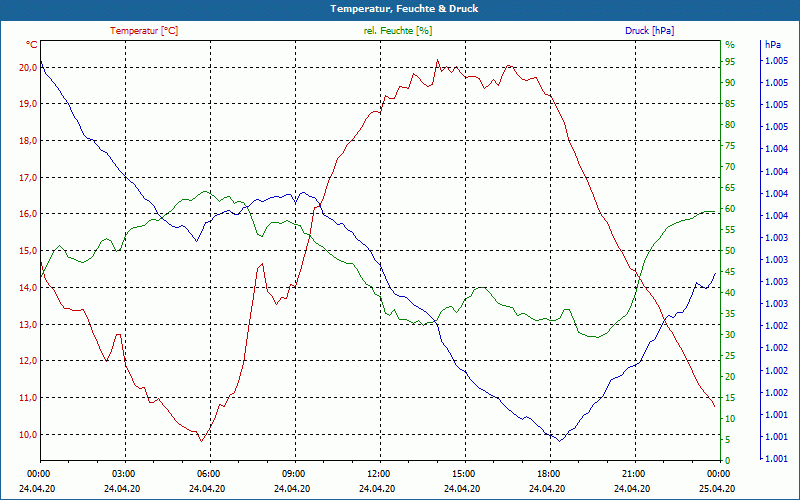Click the 25.04.20 date label
The image size is (800, 500).
[x=717, y=489]
